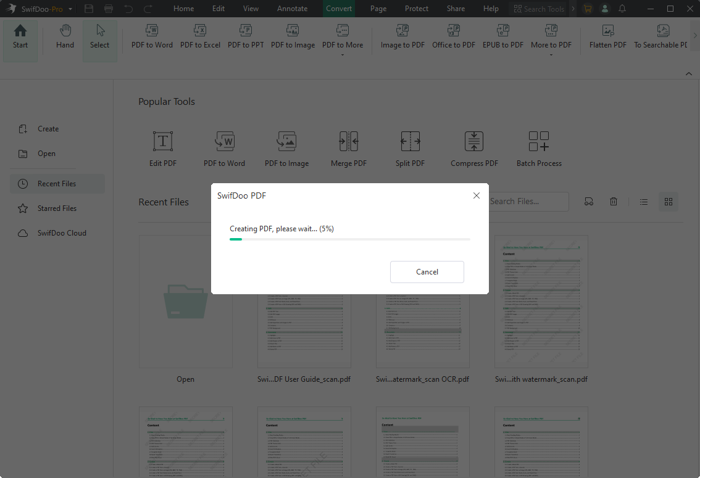Open the Annotate menu tab
701x479 pixels.
click(292, 8)
